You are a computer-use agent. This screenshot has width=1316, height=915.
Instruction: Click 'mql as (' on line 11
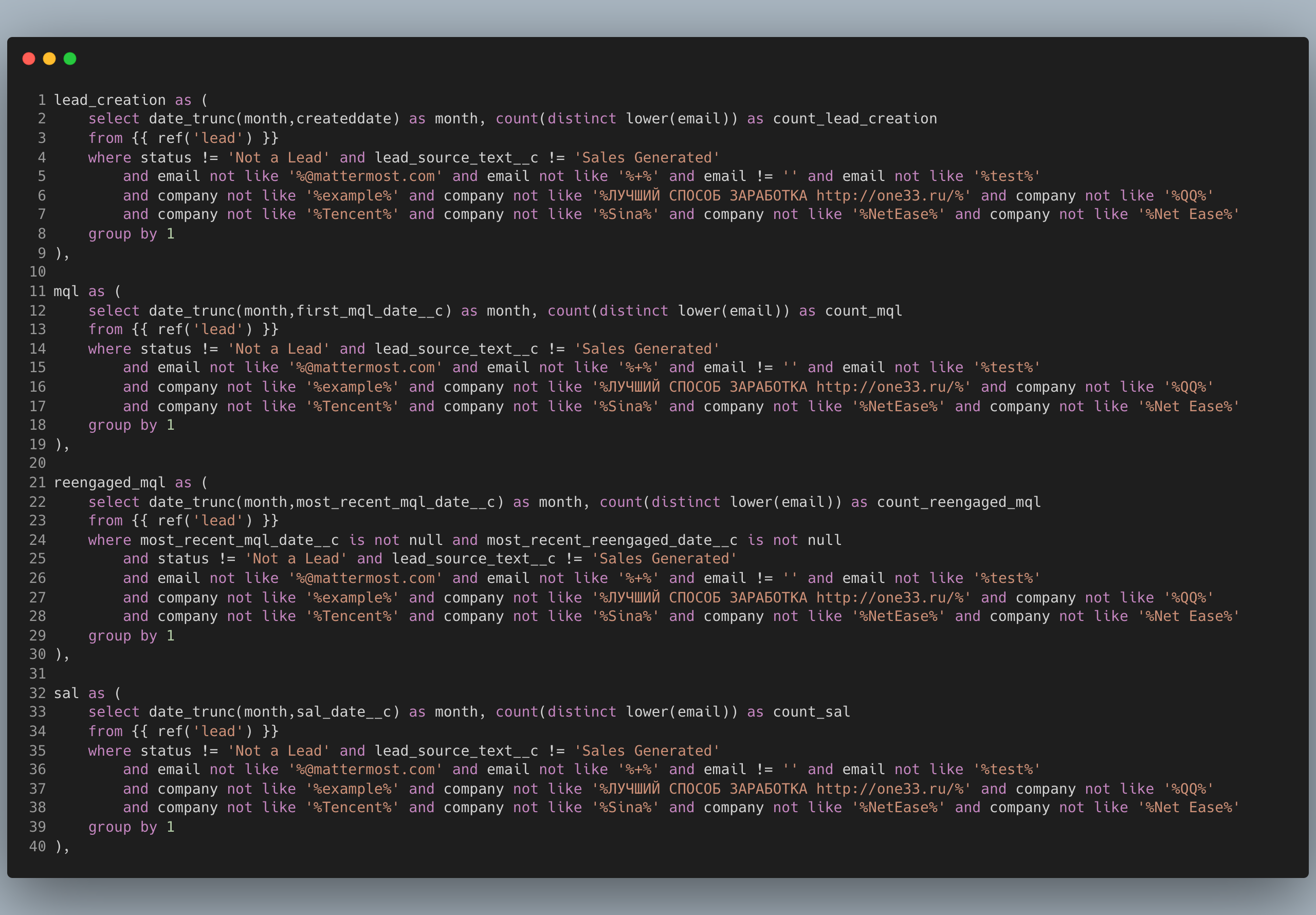coord(87,291)
